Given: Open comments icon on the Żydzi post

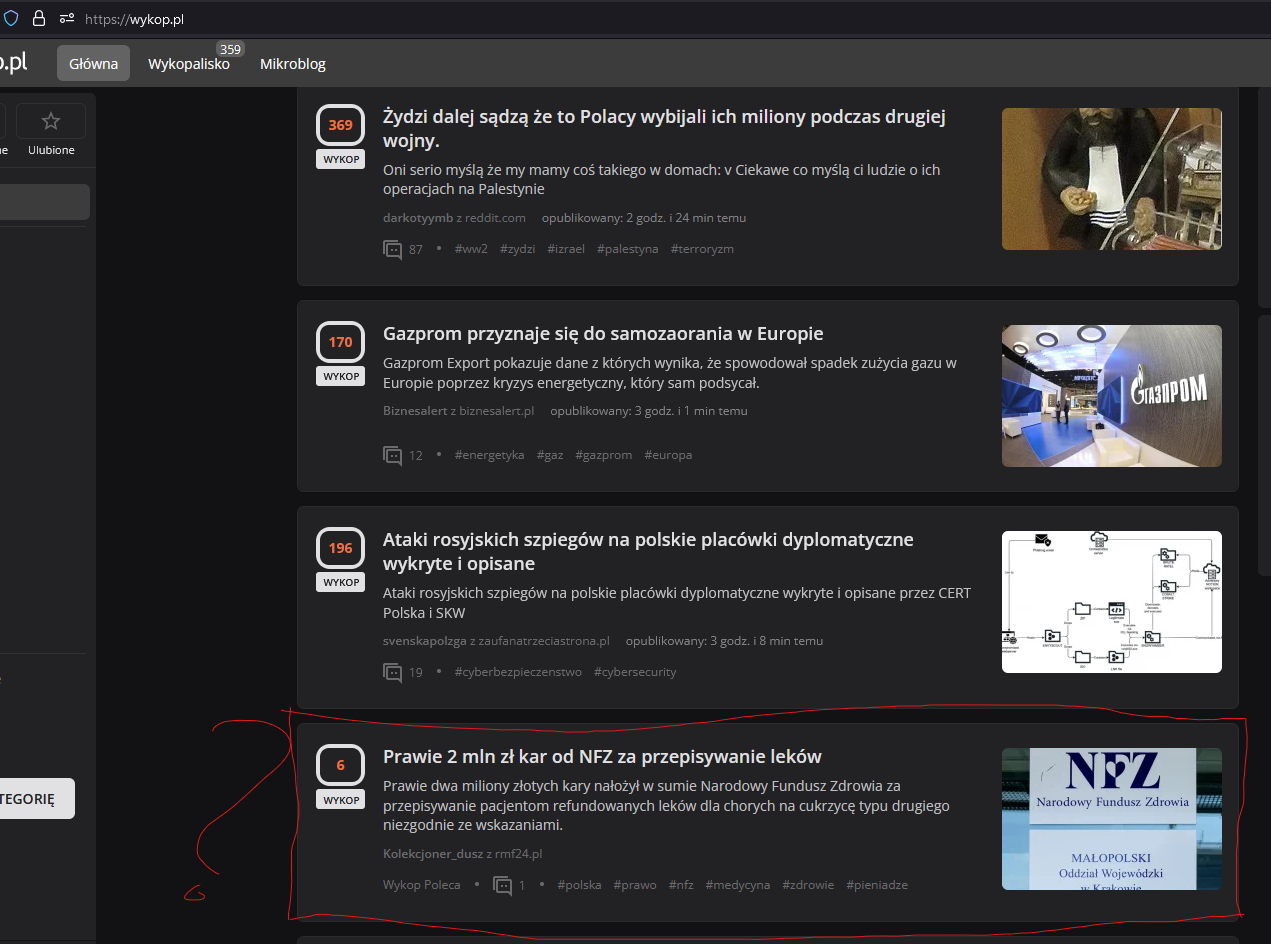Looking at the screenshot, I should pyautogui.click(x=393, y=249).
